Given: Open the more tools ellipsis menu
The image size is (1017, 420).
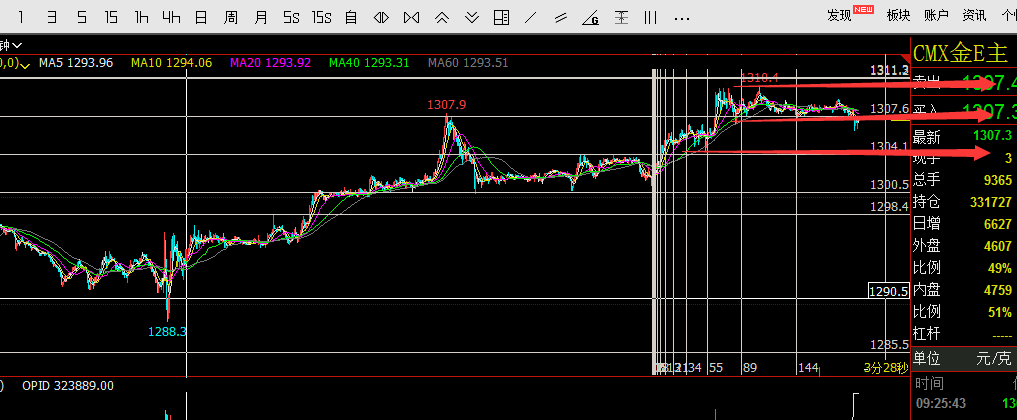Looking at the screenshot, I should click(682, 17).
